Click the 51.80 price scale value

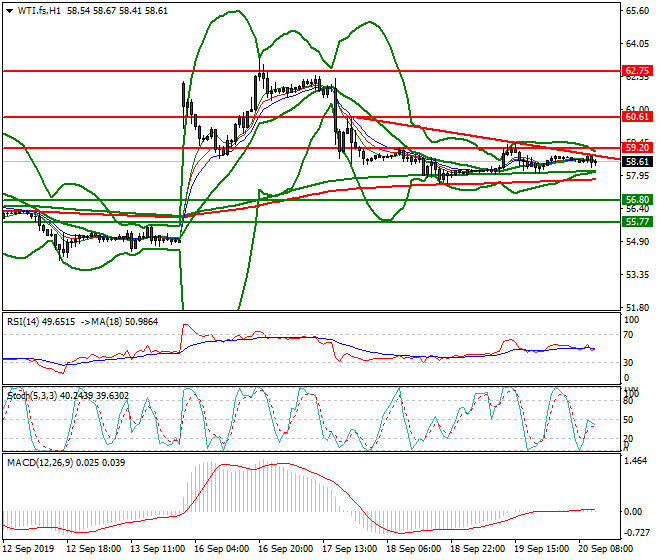point(637,308)
